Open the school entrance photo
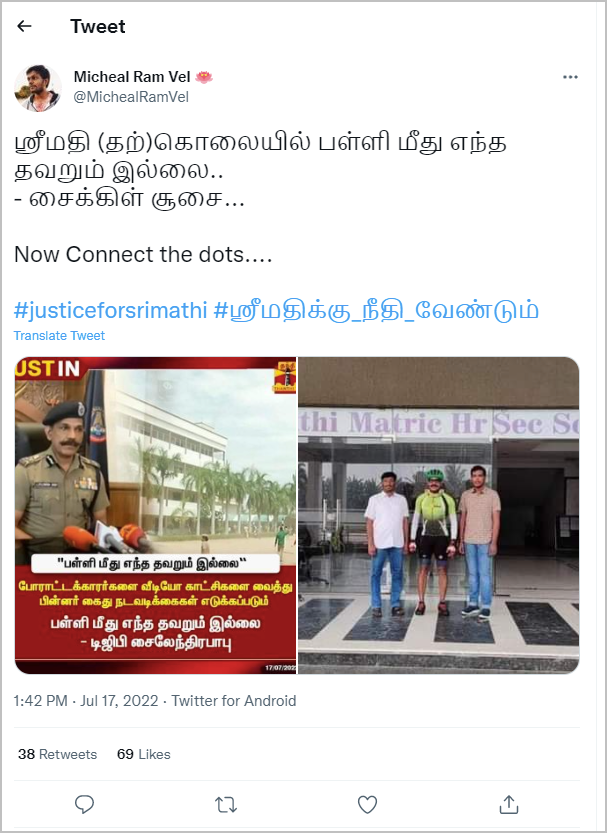The width and height of the screenshot is (607, 833). tap(439, 515)
